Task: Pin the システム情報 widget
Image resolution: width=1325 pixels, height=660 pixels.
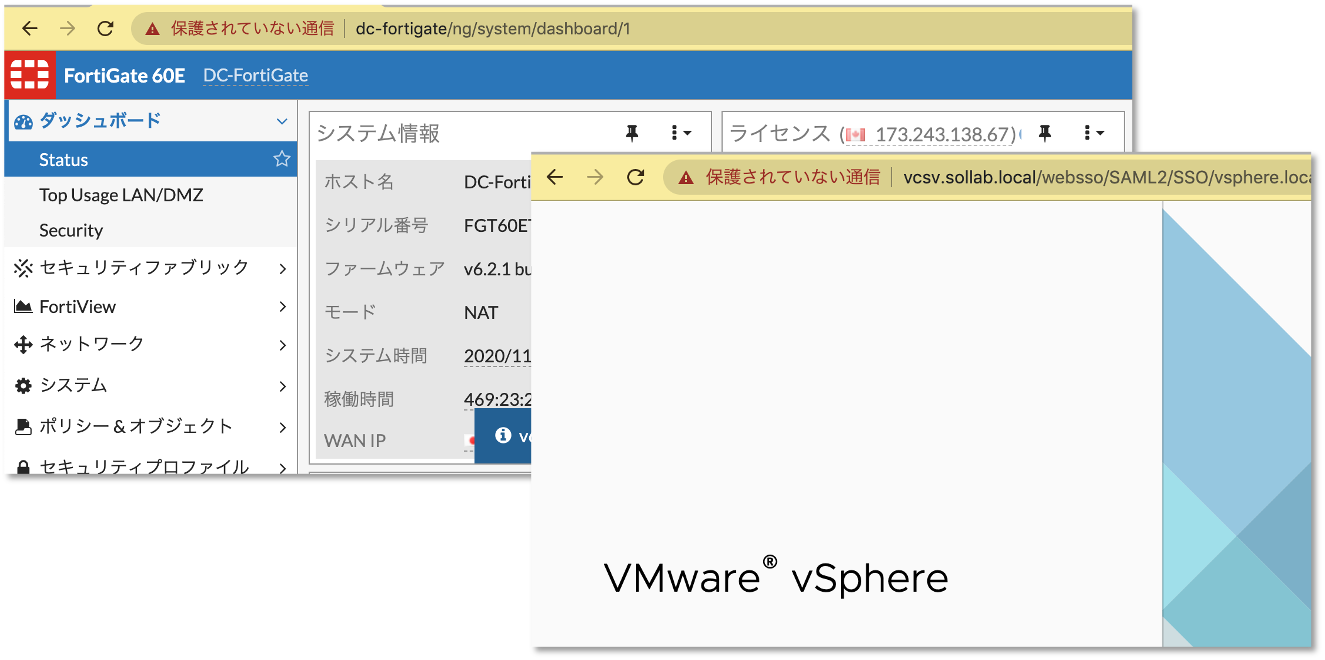Action: coord(632,133)
